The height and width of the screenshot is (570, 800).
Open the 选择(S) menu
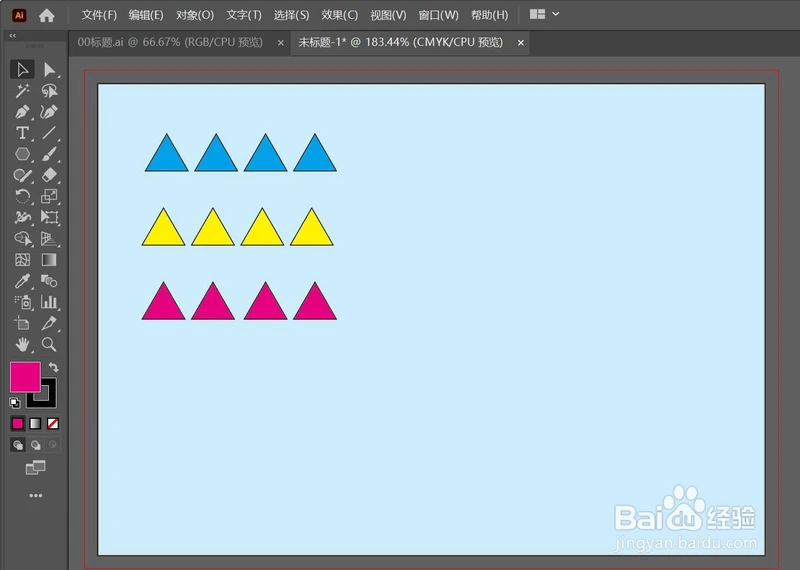coord(291,15)
